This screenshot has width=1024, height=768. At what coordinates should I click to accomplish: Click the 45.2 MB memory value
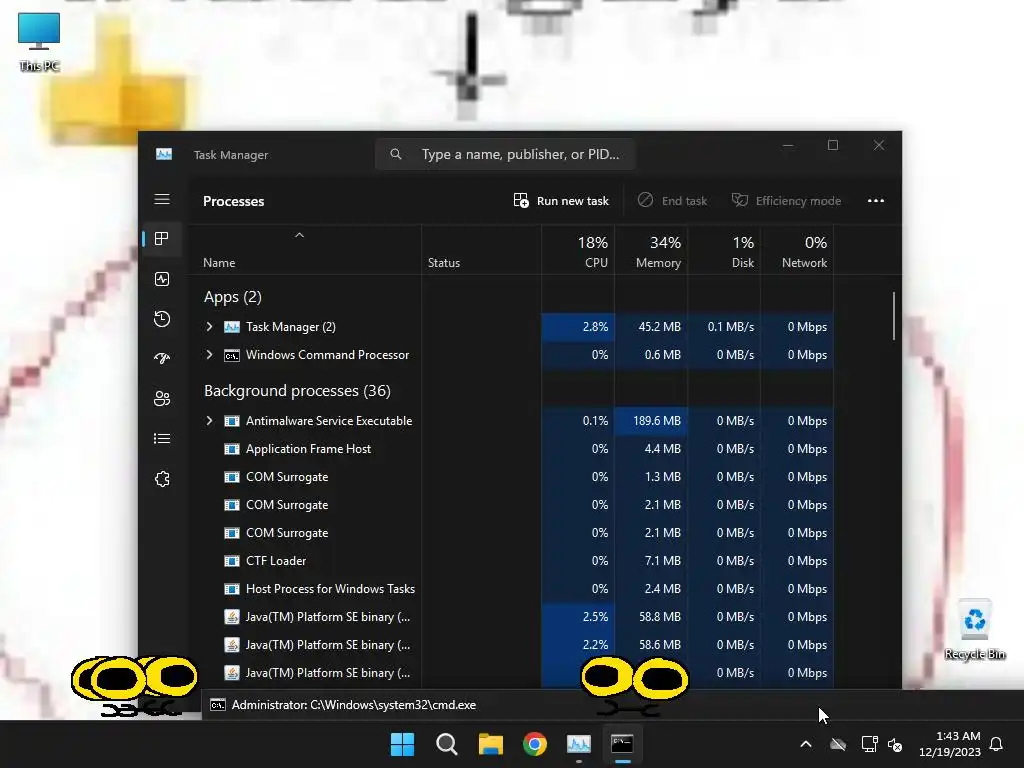659,327
